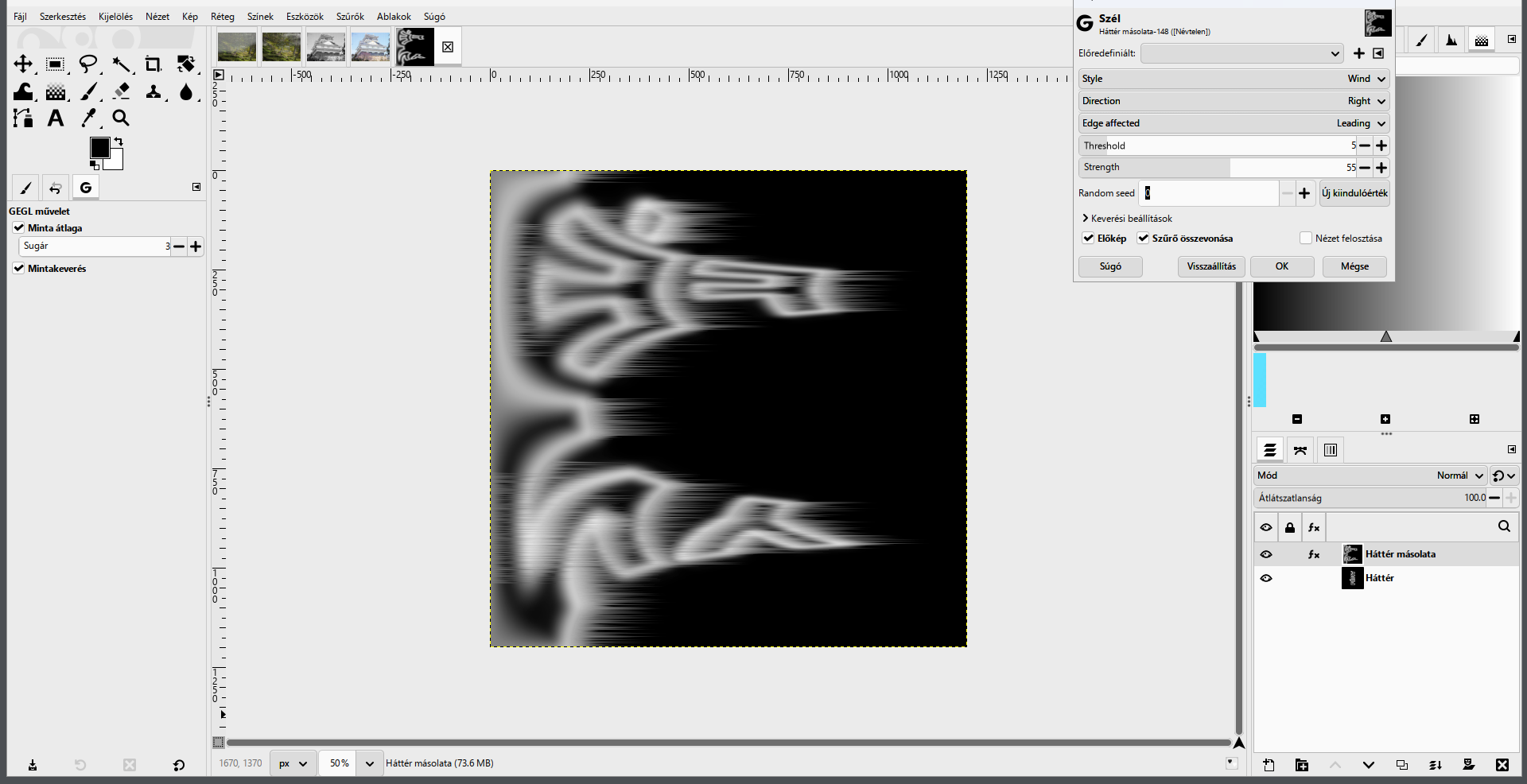Viewport: 1527px width, 784px height.
Task: Hide the Háttér másolata layer
Action: 1266,554
